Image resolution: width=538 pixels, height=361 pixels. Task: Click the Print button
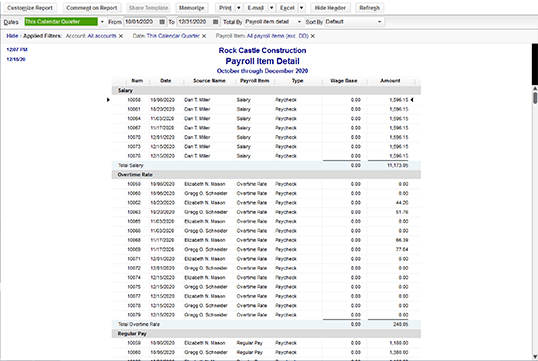[x=225, y=8]
